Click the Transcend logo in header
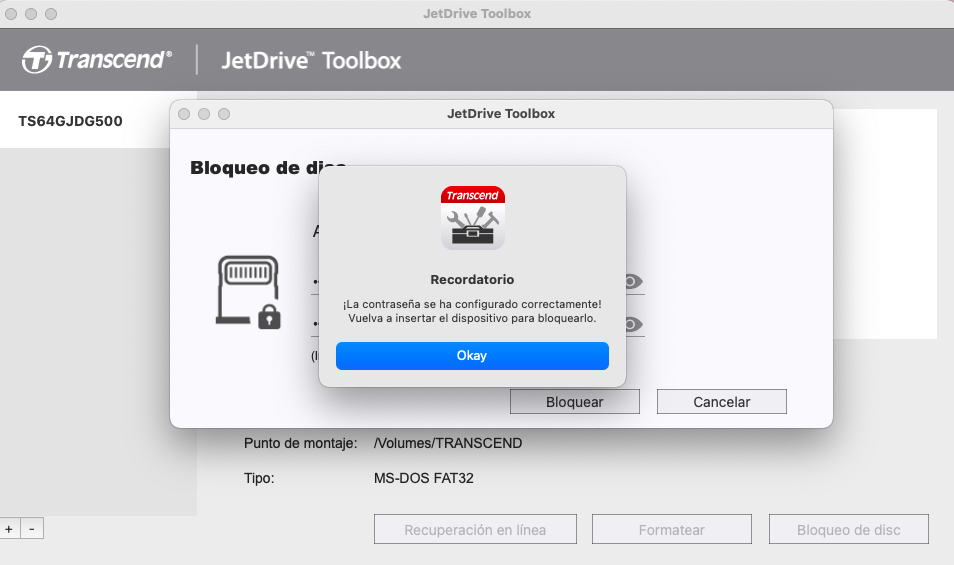954x565 pixels. pyautogui.click(x=97, y=60)
